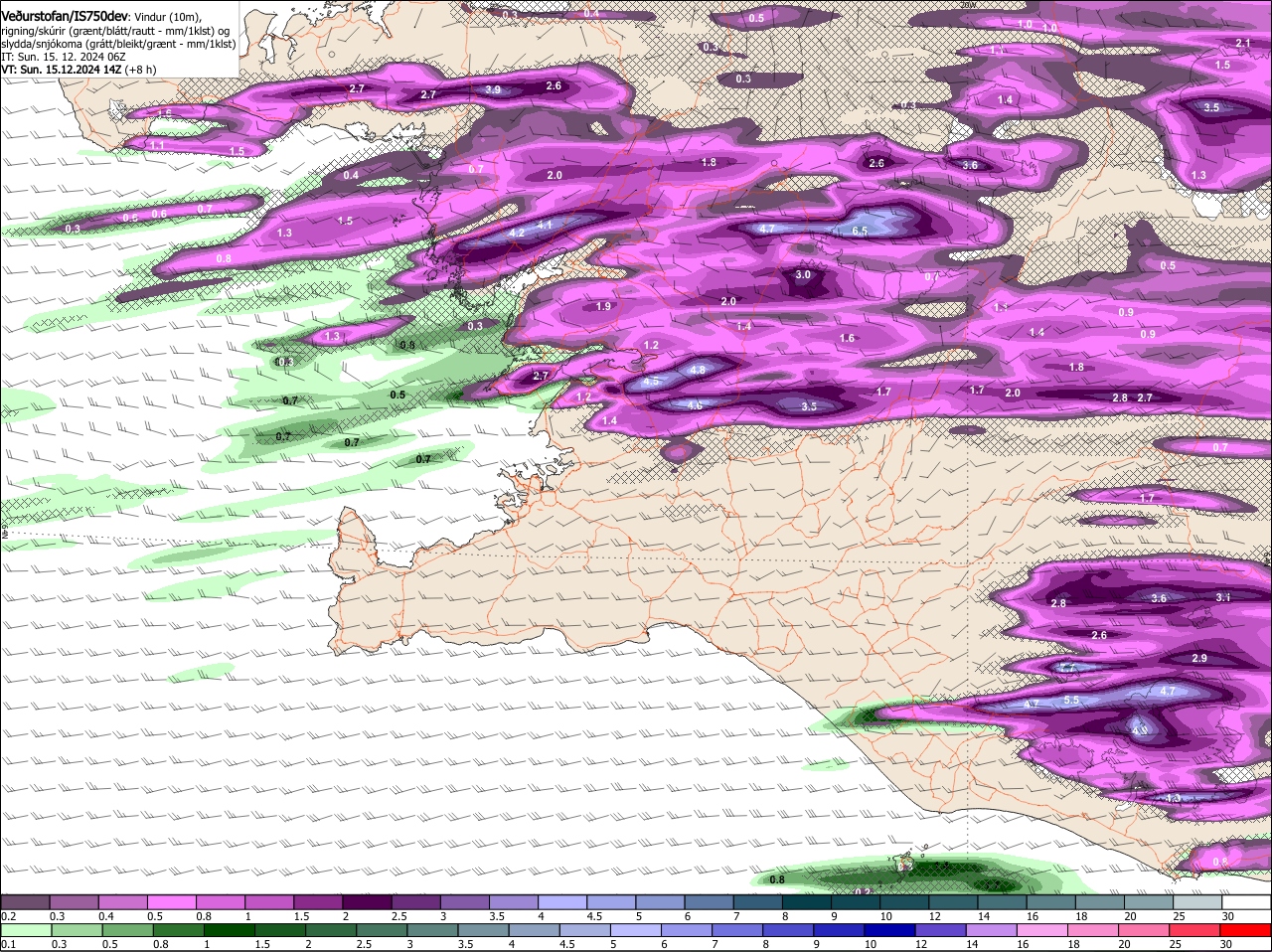Click the 2.9 value label
The height and width of the screenshot is (952, 1272).
tap(1198, 659)
